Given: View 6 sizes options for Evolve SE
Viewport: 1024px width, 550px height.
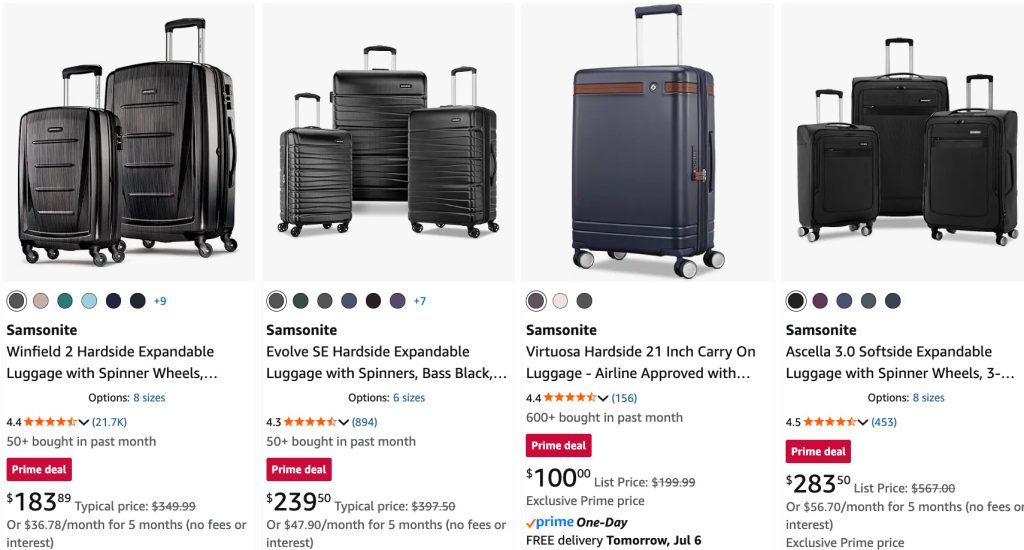Looking at the screenshot, I should (408, 398).
